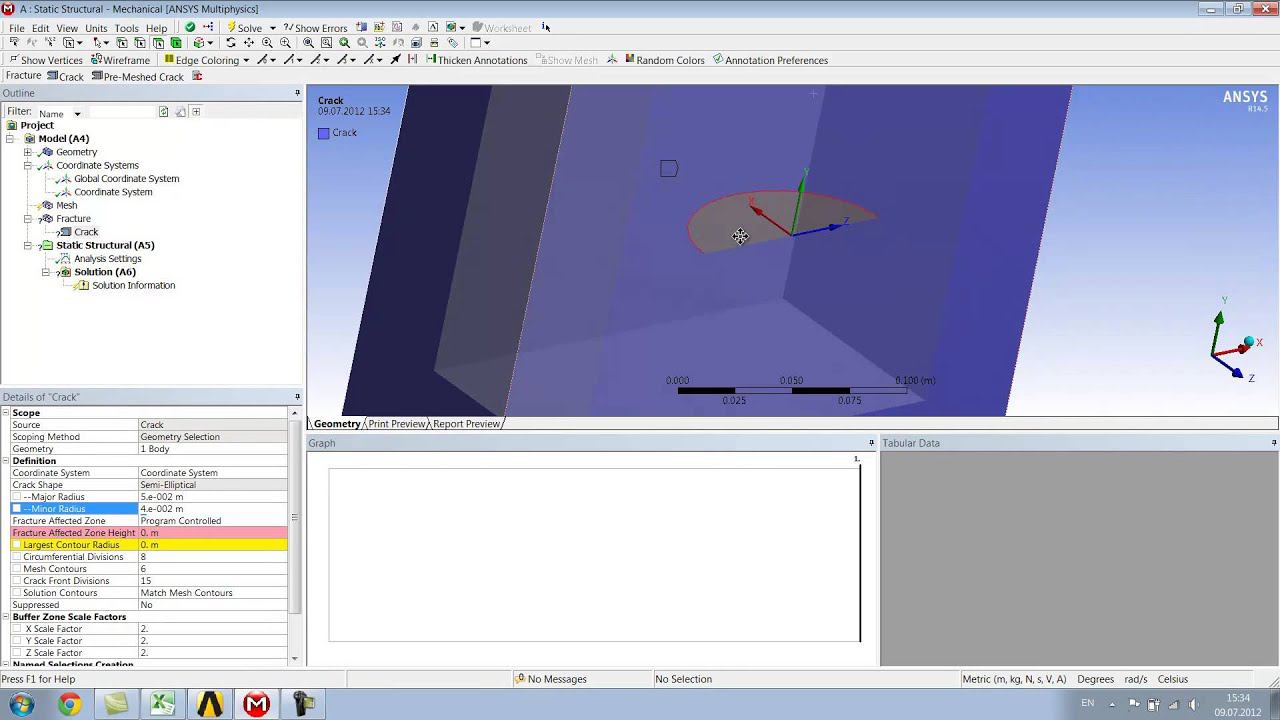
Task: Select Mesh in the Outline tree
Action: point(67,205)
